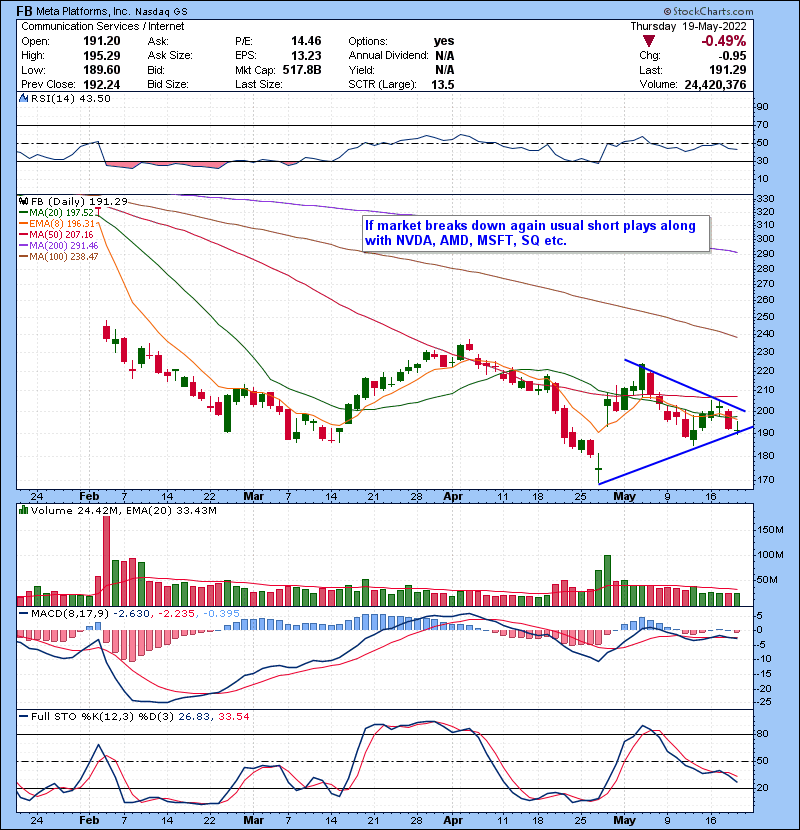Viewport: 800px width, 830px height.
Task: Click the blue short plays annotation box
Action: pos(536,233)
